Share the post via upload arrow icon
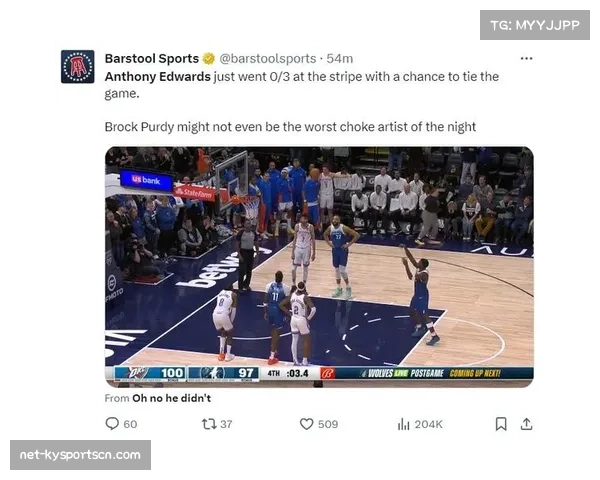Screen dimensions: 600x480 (x=527, y=424)
